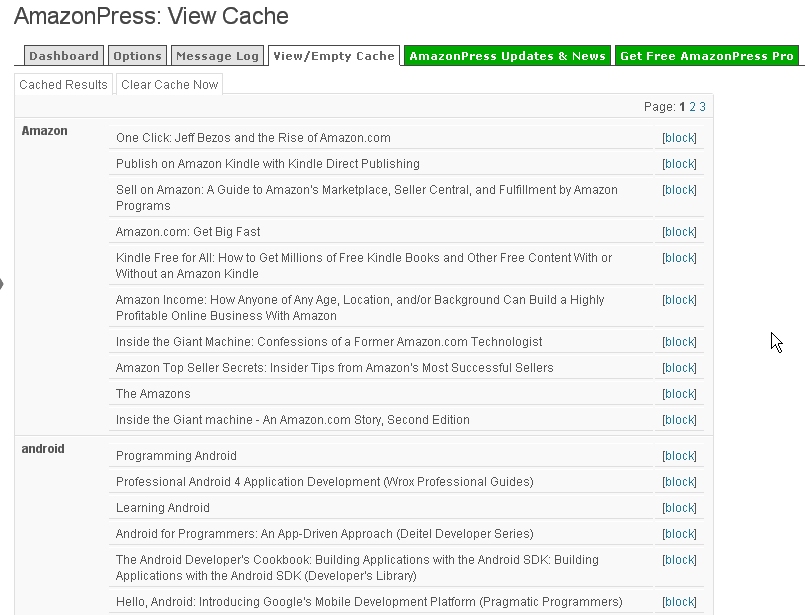Block 'Sell on Amazon: A Guide' result

[x=679, y=190]
